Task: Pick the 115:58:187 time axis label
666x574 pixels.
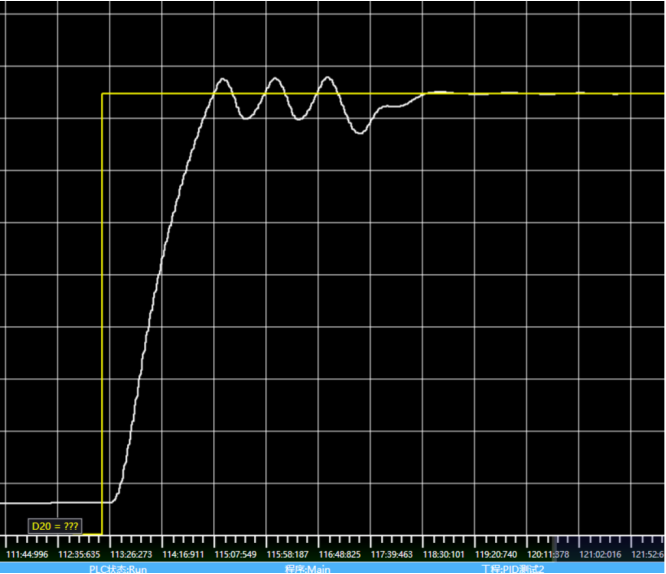Action: pos(288,554)
